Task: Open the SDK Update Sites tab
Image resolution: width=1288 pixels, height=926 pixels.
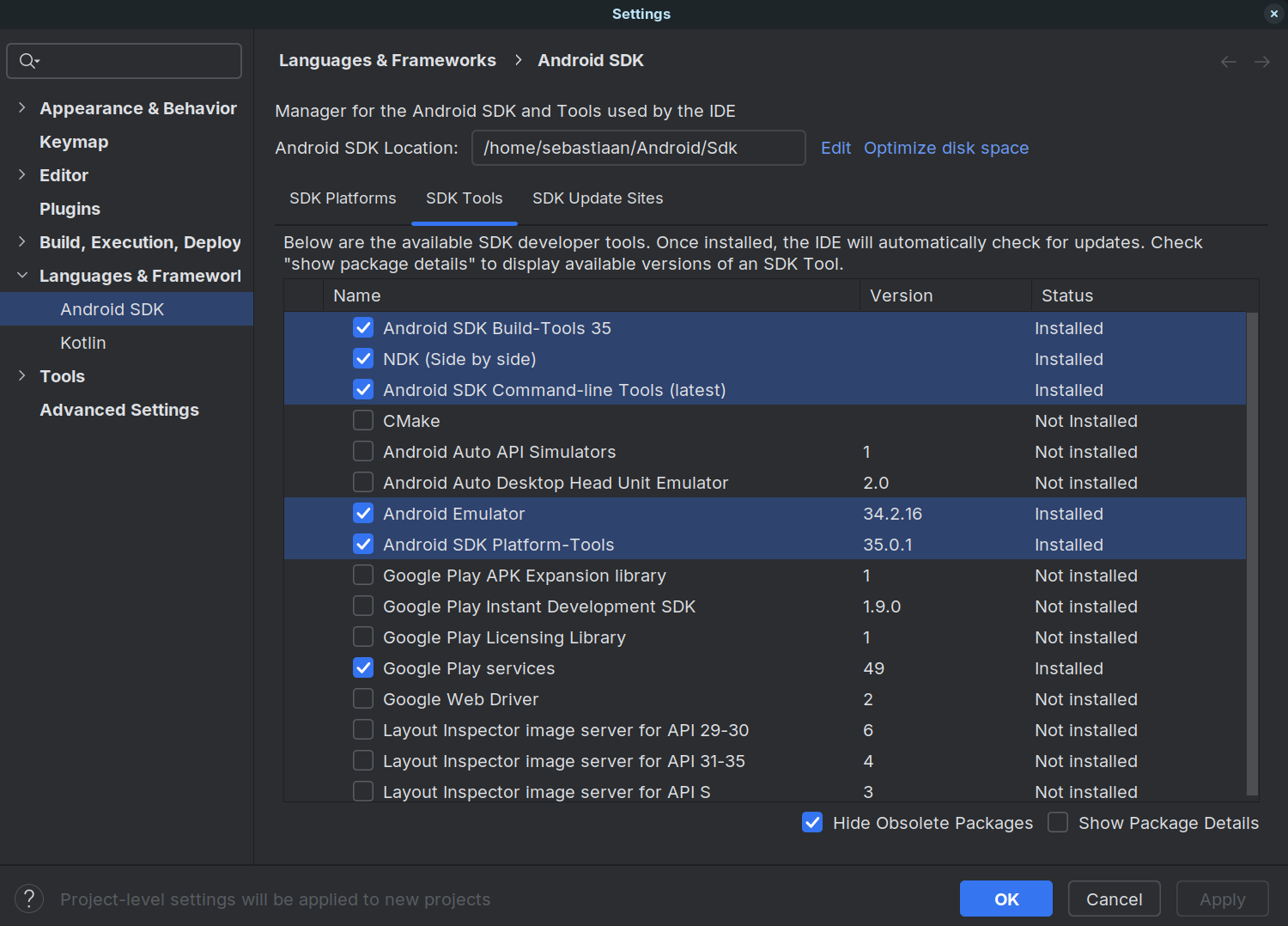Action: pos(598,198)
